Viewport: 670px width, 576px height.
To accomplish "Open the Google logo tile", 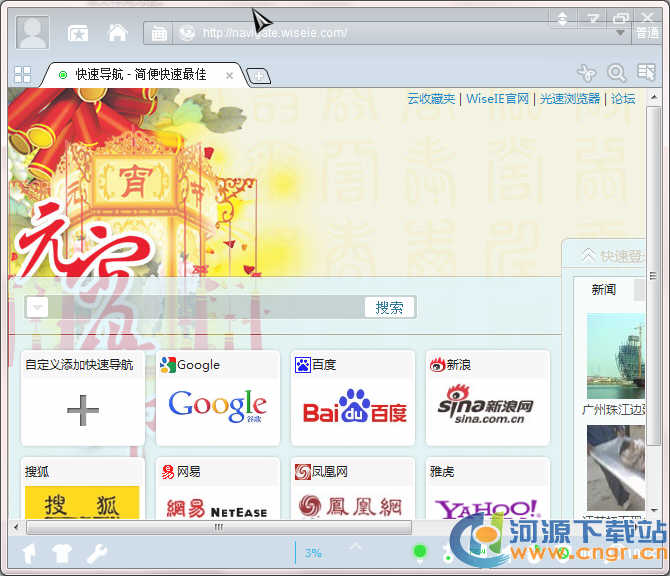I will click(218, 406).
